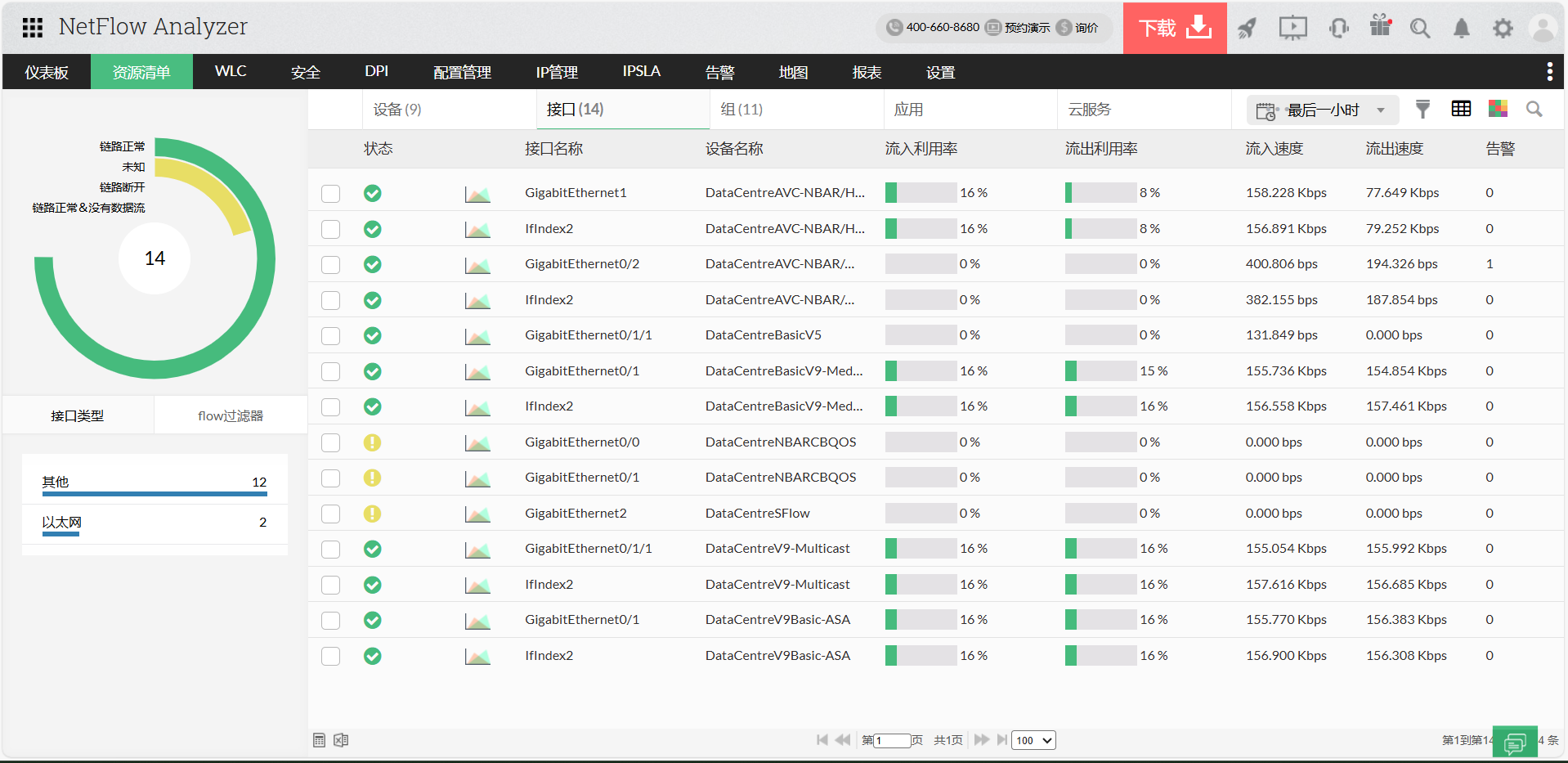The image size is (1568, 763).
Task: Switch to the 设备 (9) tab
Action: [x=397, y=110]
